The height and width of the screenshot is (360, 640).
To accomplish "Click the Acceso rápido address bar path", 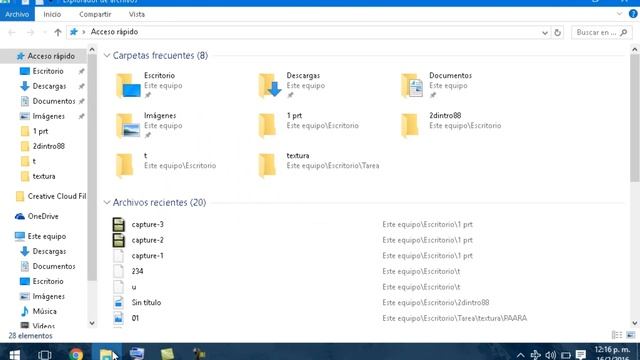I will (114, 32).
